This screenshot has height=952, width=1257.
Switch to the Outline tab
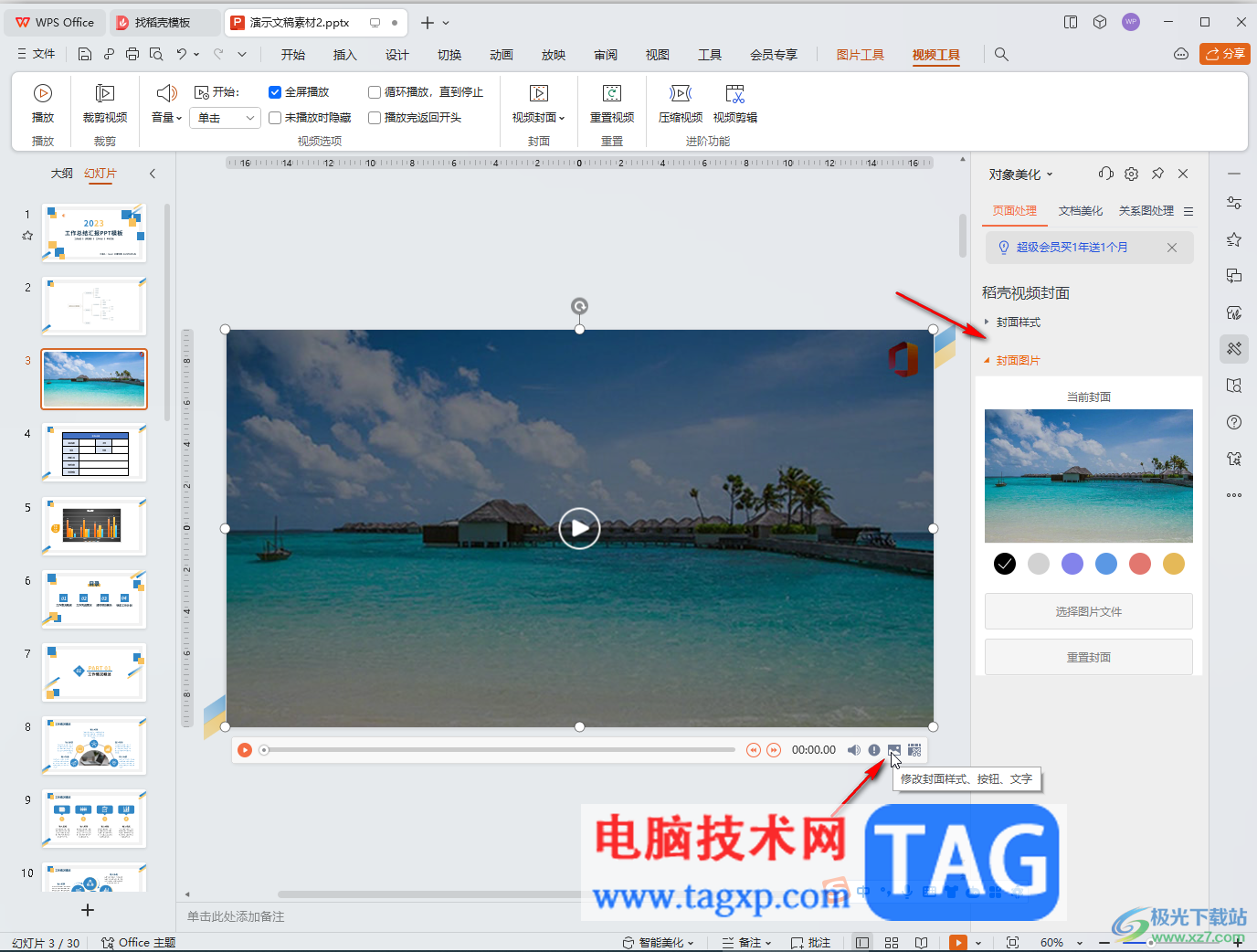[x=61, y=174]
